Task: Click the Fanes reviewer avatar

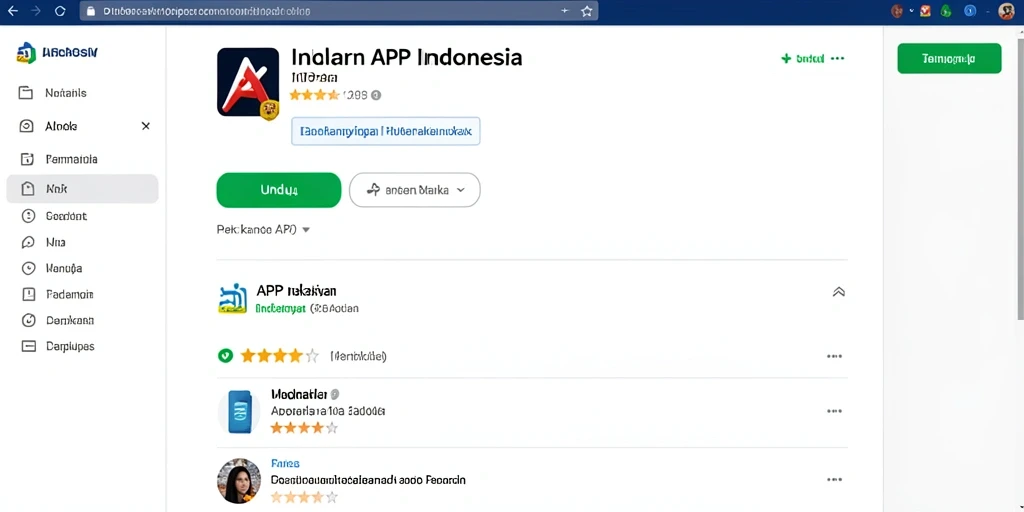Action: pyautogui.click(x=239, y=481)
